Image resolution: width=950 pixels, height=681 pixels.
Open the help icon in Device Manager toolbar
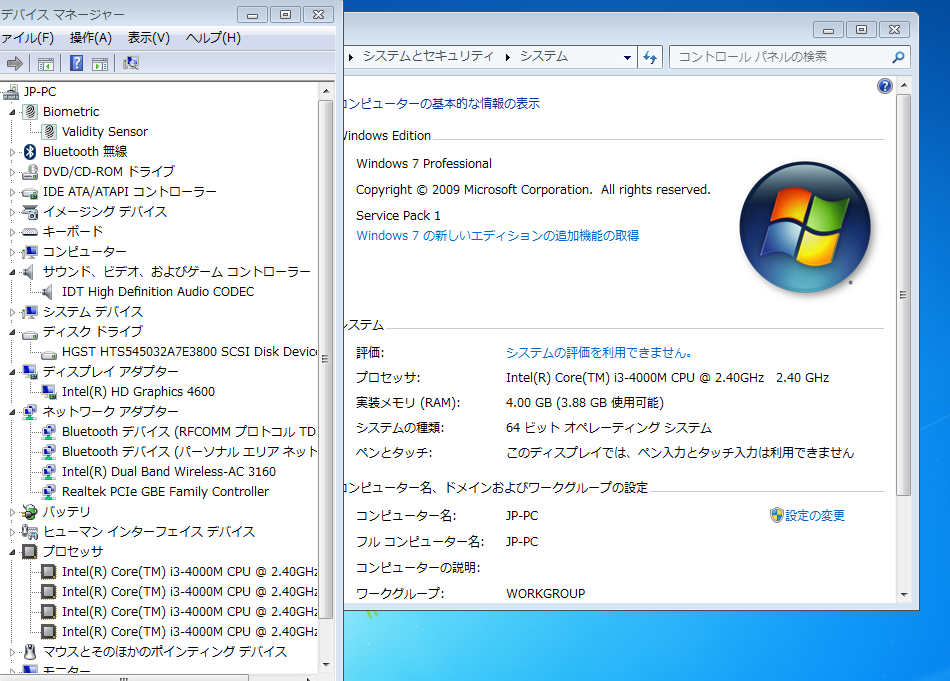point(76,63)
